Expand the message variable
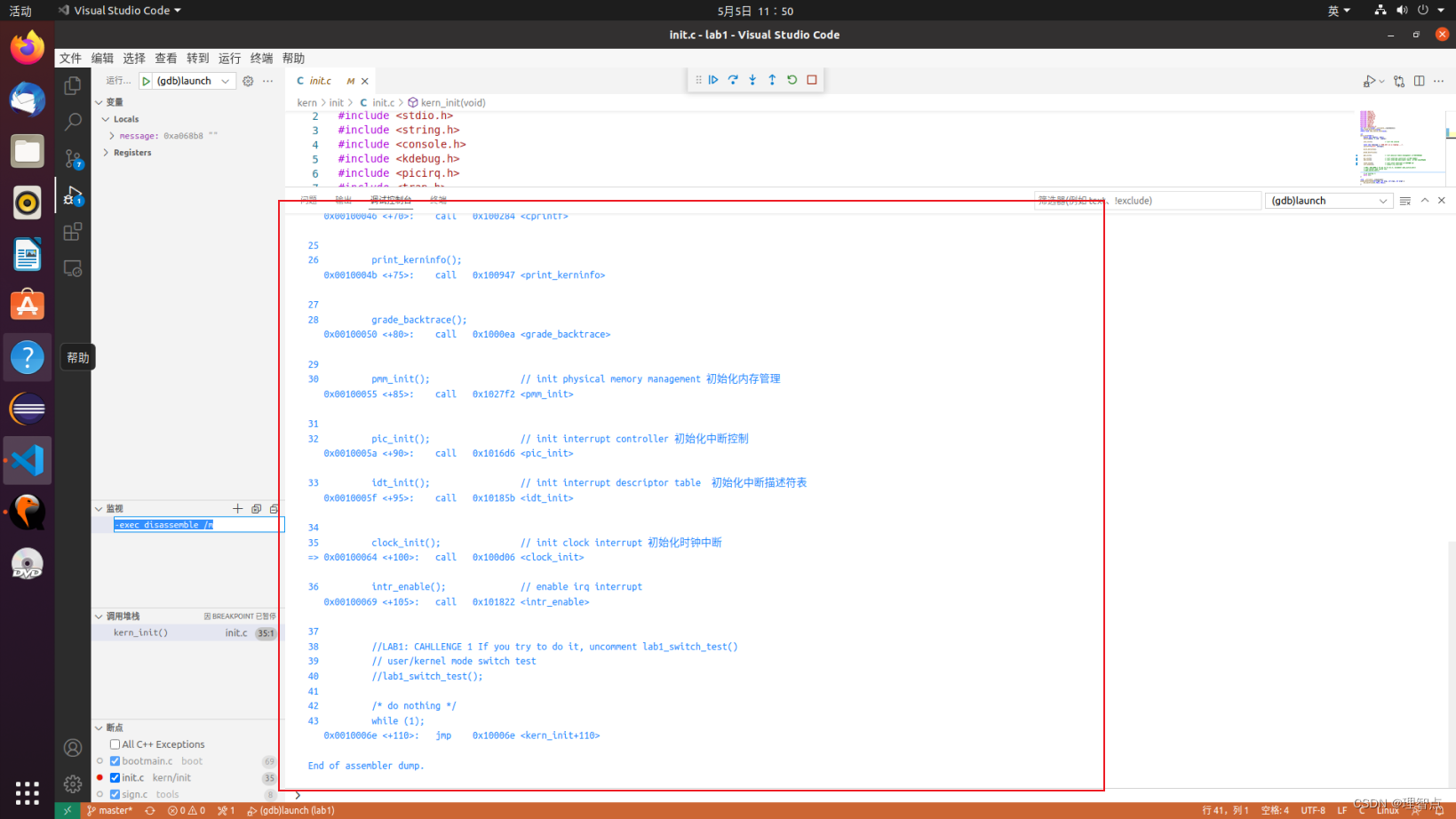The width and height of the screenshot is (1456, 819). [x=112, y=136]
